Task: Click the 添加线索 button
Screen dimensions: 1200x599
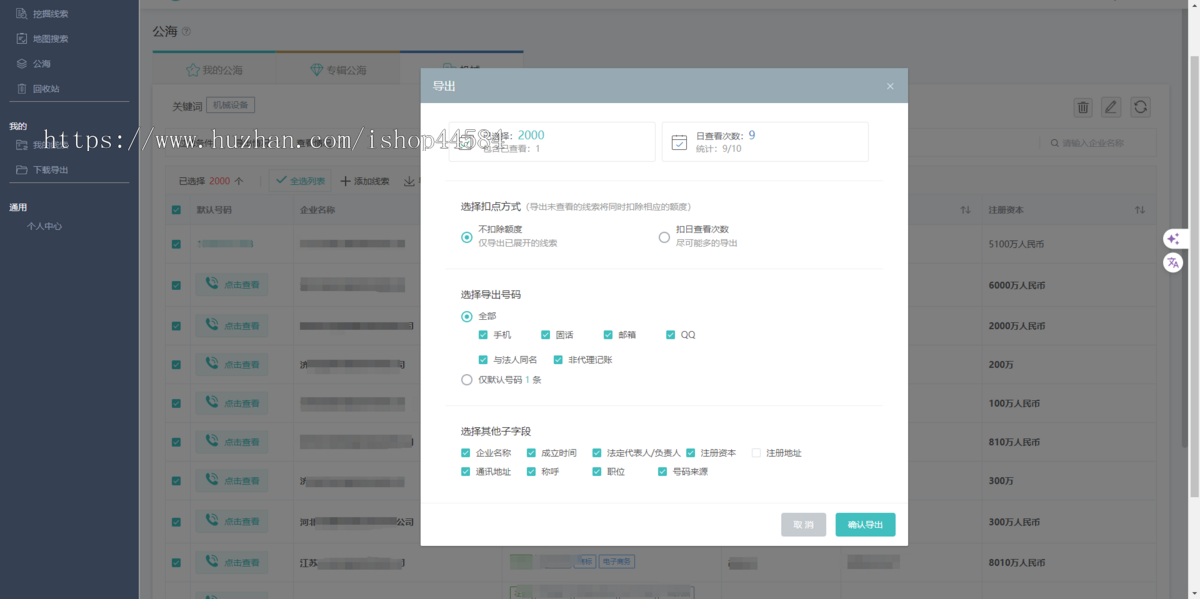Action: [365, 181]
